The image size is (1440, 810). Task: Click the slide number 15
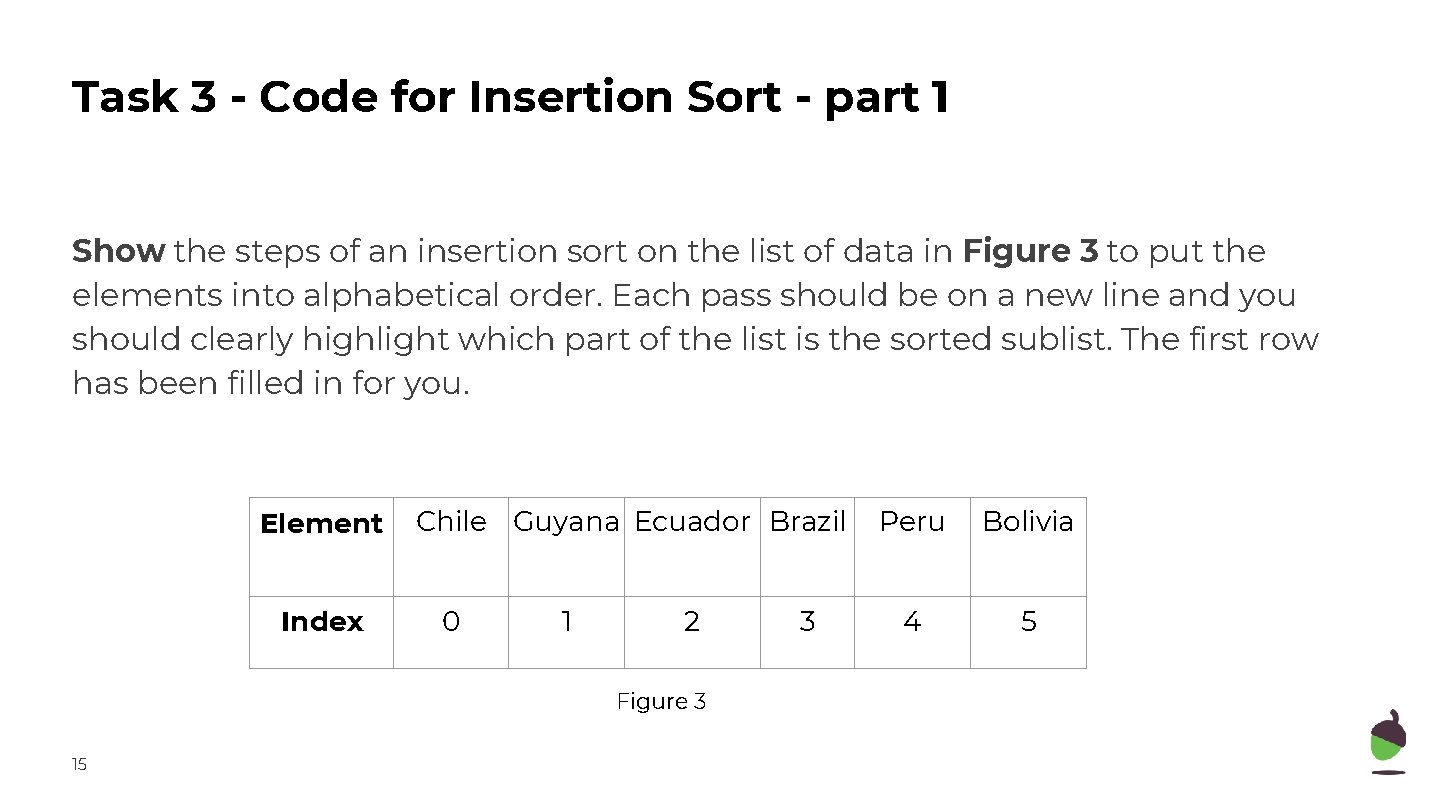click(x=79, y=765)
